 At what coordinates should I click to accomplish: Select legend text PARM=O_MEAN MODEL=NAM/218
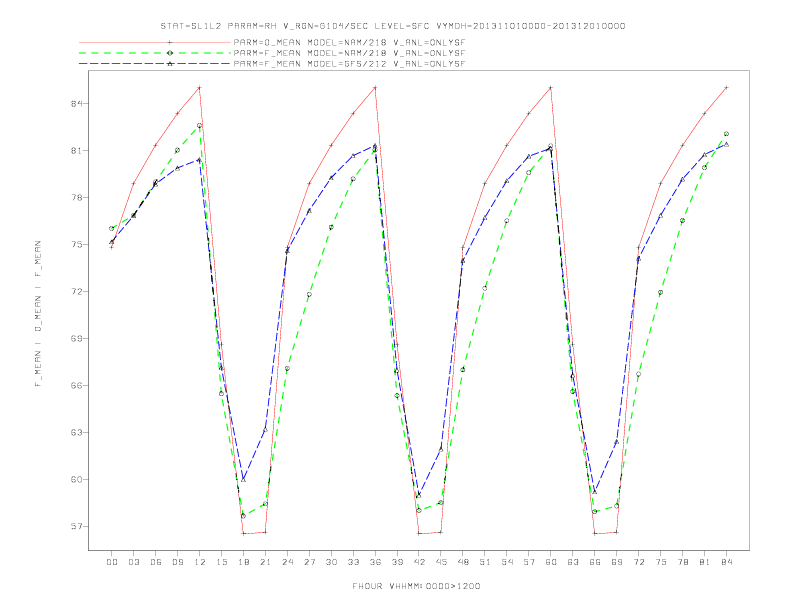click(349, 42)
